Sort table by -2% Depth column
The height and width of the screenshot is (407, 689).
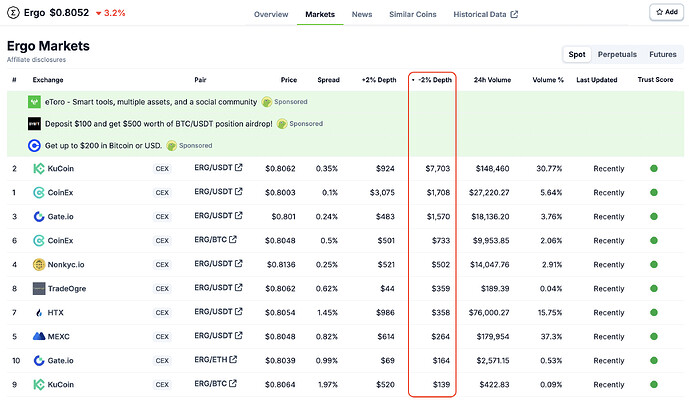click(433, 80)
